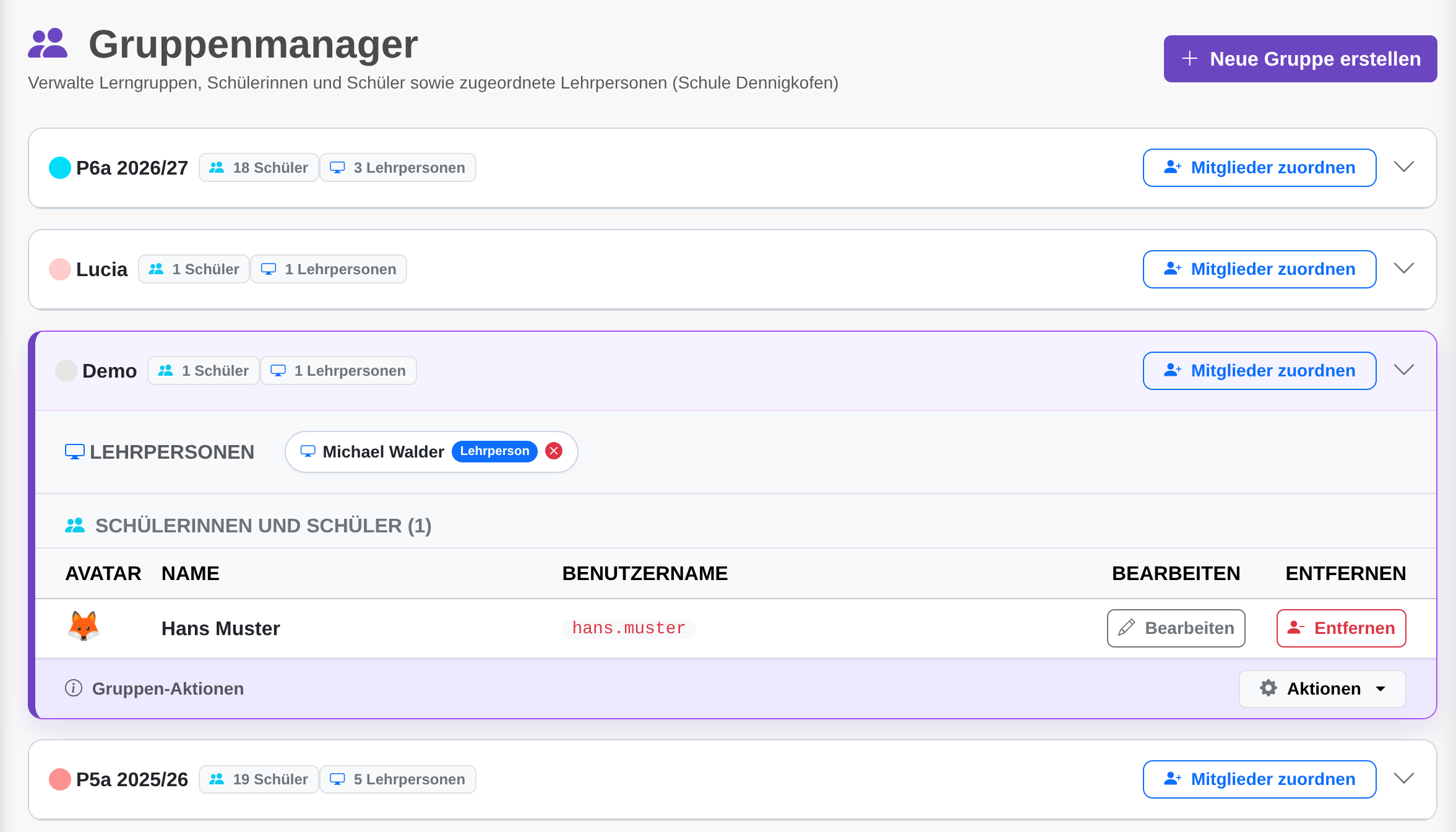Click the hans.muster username text
This screenshot has height=832, width=1456.
(629, 628)
